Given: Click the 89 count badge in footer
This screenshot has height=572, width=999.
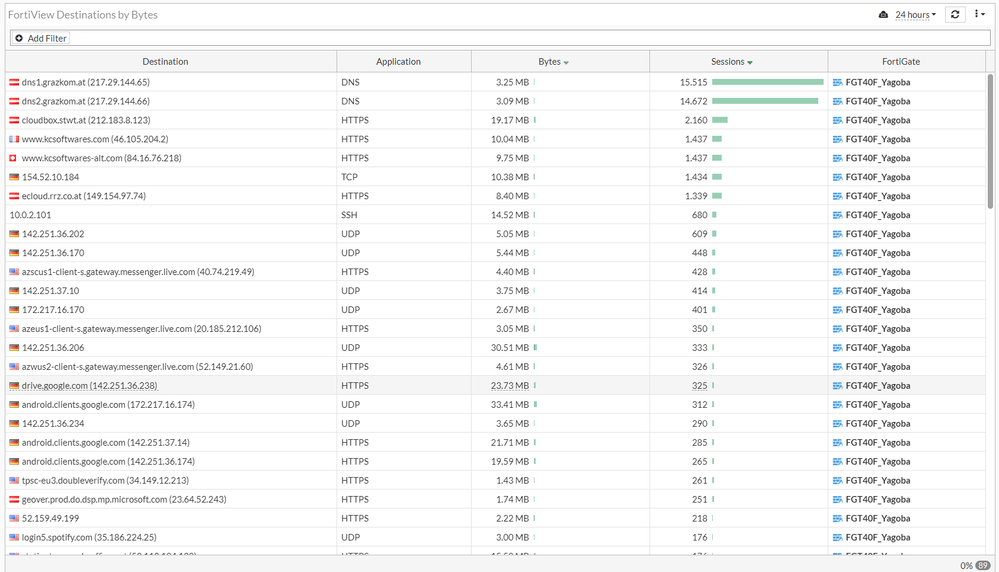Looking at the screenshot, I should (984, 565).
